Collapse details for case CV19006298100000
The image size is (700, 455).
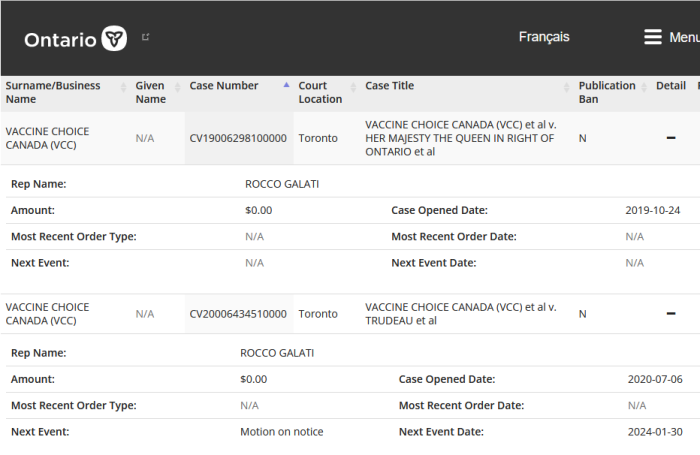(671, 138)
